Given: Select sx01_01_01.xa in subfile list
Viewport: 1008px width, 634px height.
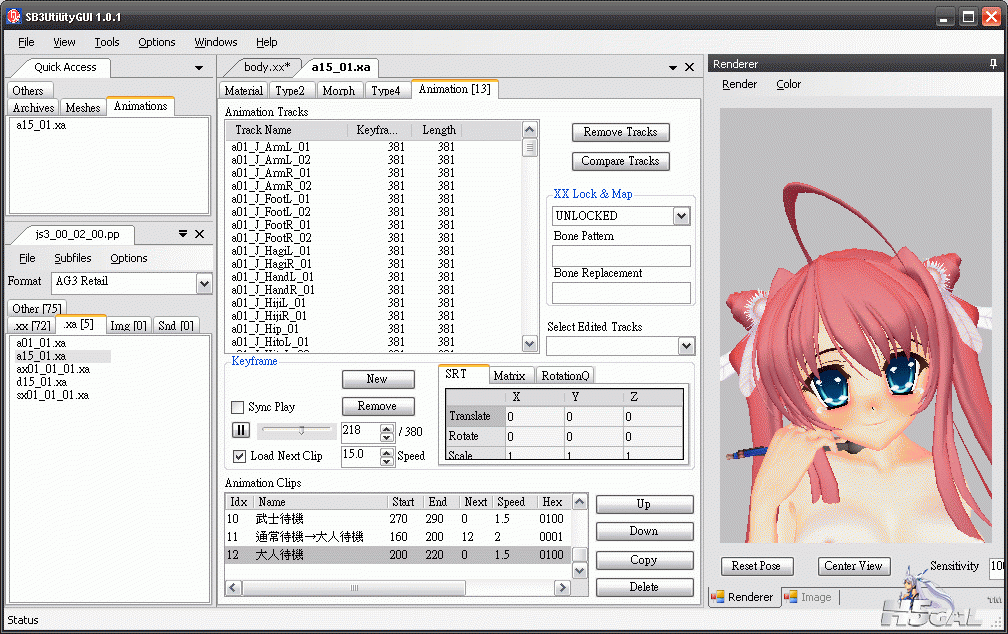Looking at the screenshot, I should point(53,395).
